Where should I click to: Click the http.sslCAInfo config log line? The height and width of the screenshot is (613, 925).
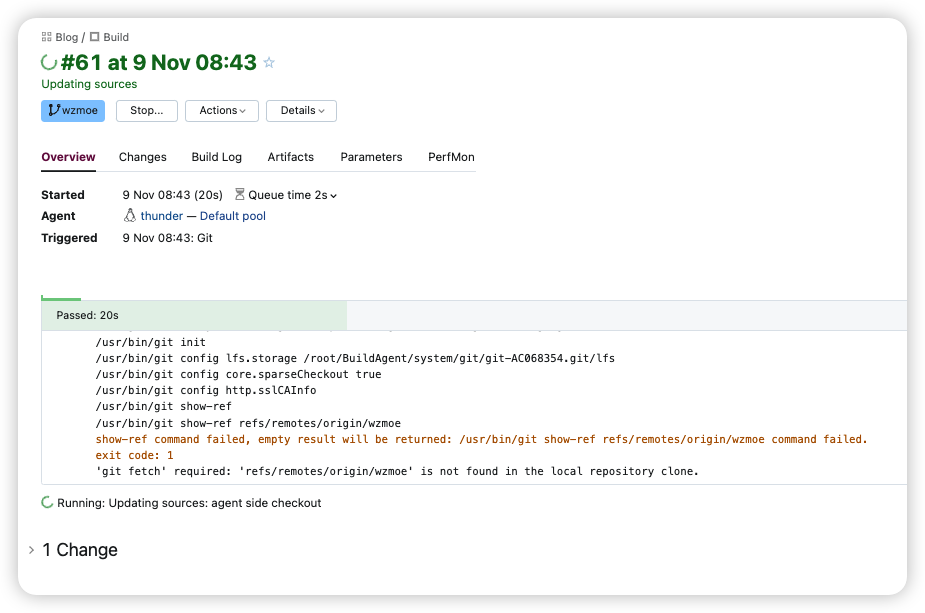(206, 390)
